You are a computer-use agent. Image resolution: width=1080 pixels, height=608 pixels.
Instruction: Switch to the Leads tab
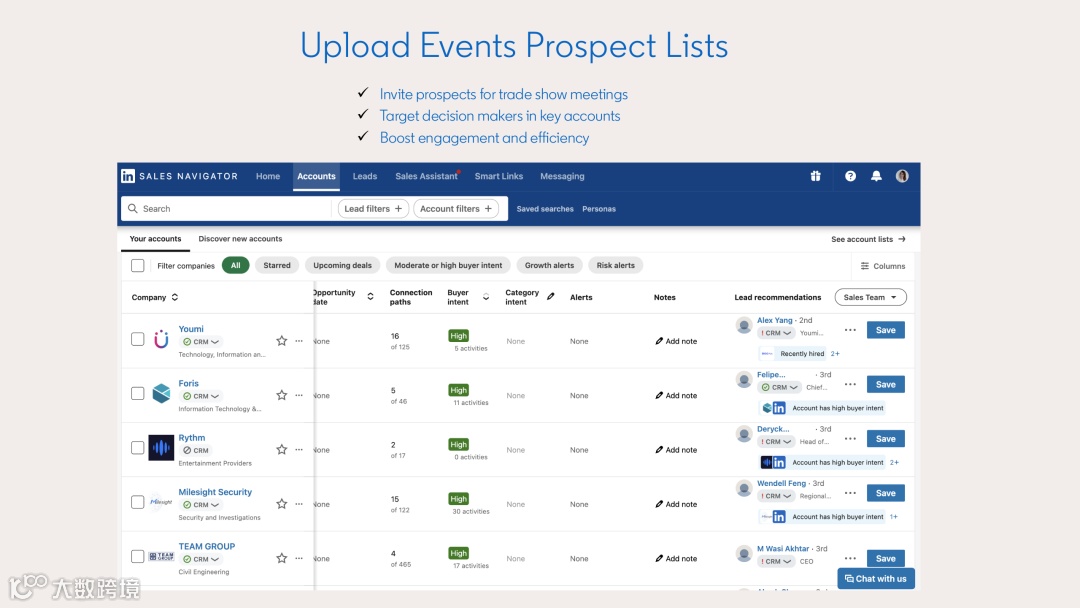(x=365, y=176)
